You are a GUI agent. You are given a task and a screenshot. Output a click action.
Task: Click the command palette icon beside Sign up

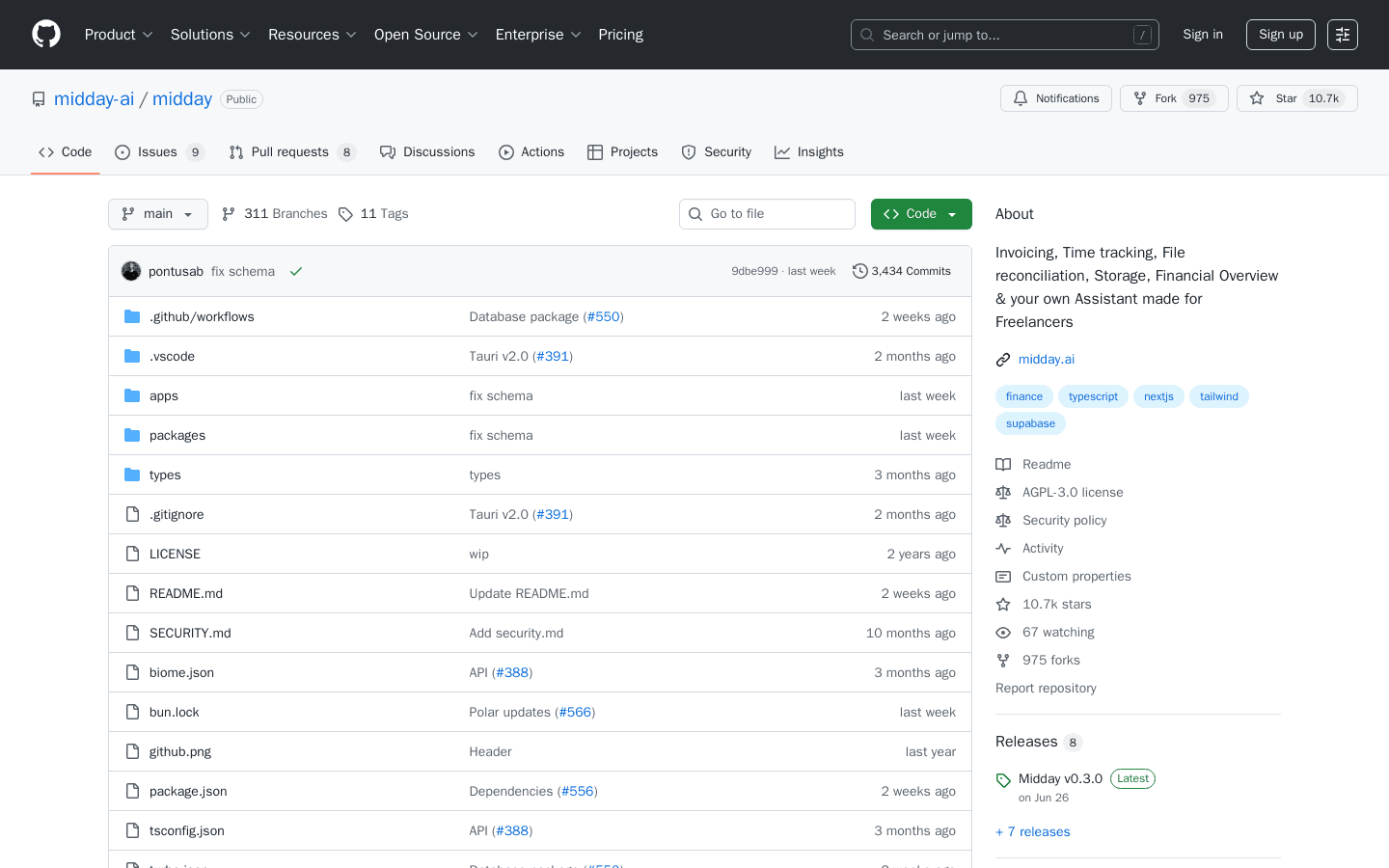pos(1343,35)
